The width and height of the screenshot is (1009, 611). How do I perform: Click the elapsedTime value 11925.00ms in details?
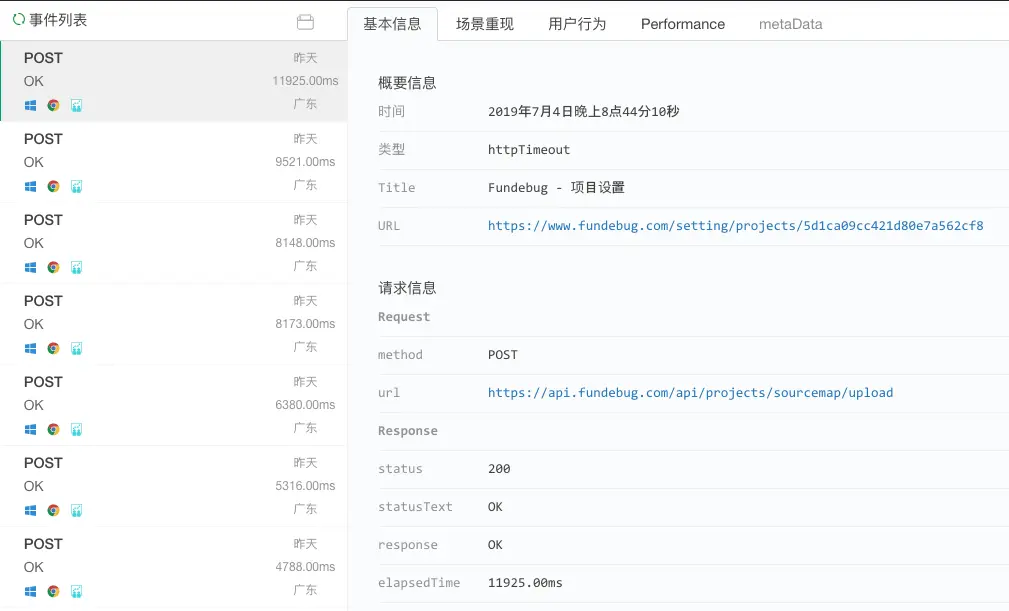tap(525, 583)
